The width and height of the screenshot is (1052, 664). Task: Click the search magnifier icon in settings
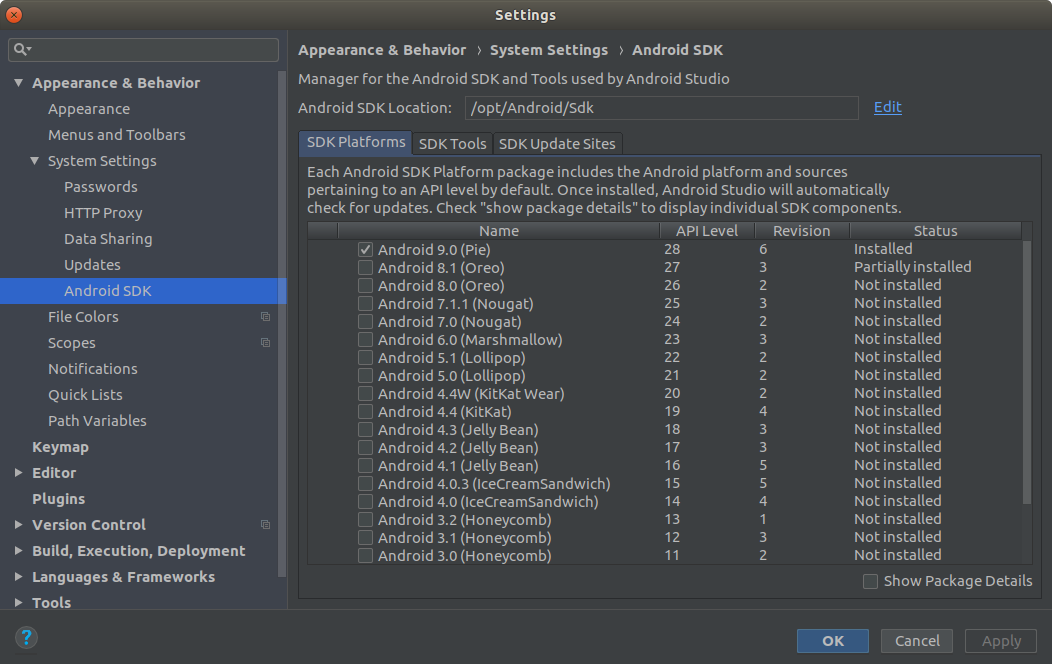pos(20,49)
